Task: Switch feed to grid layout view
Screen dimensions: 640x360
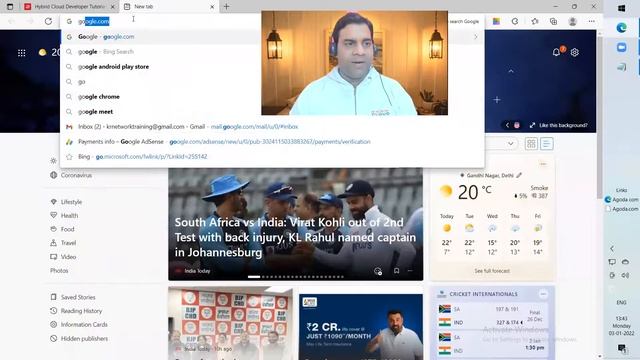Action: [x=531, y=144]
